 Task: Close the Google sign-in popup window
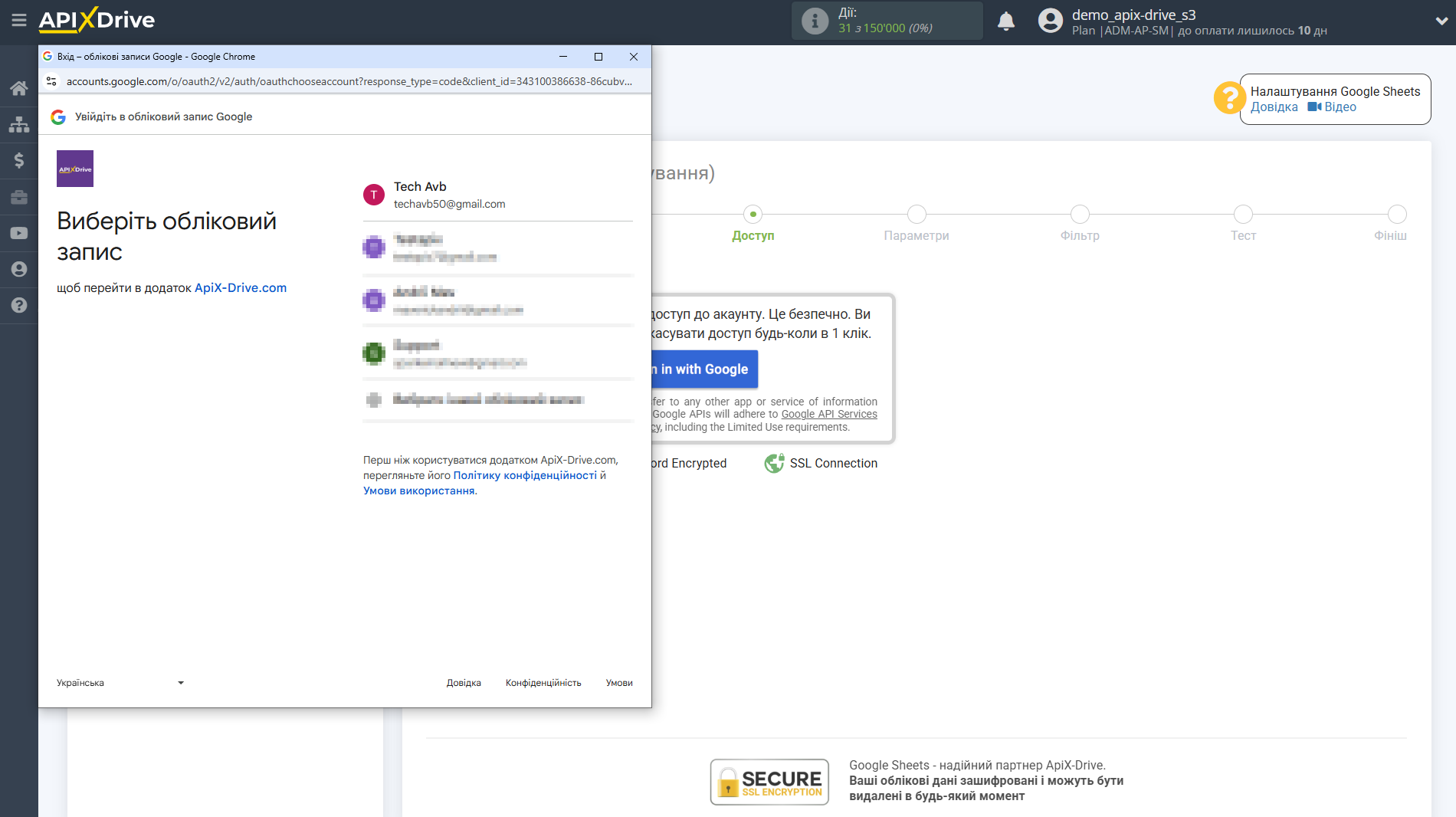click(634, 57)
